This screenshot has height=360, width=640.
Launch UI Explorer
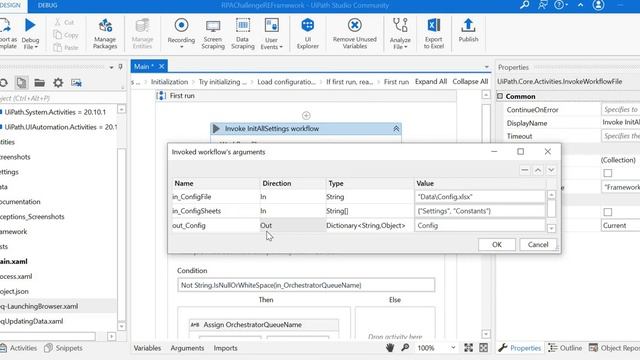(308, 34)
